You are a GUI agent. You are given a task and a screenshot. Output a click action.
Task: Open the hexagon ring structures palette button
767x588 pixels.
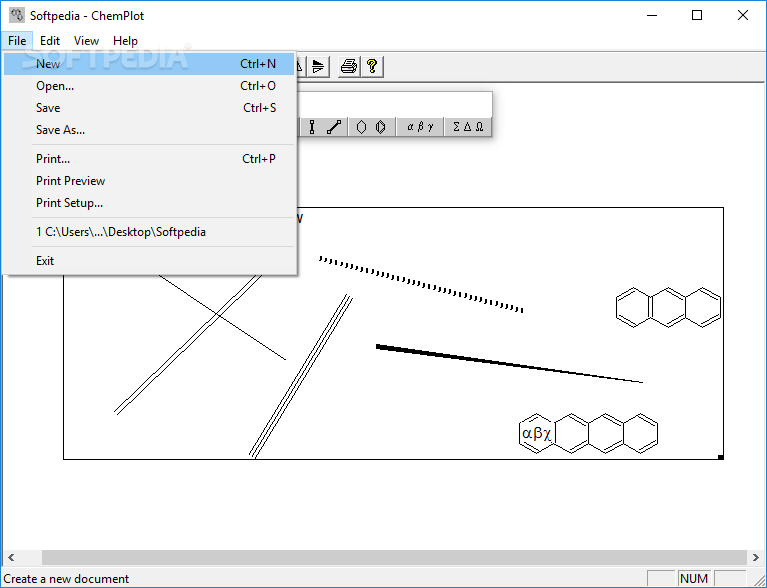point(371,127)
